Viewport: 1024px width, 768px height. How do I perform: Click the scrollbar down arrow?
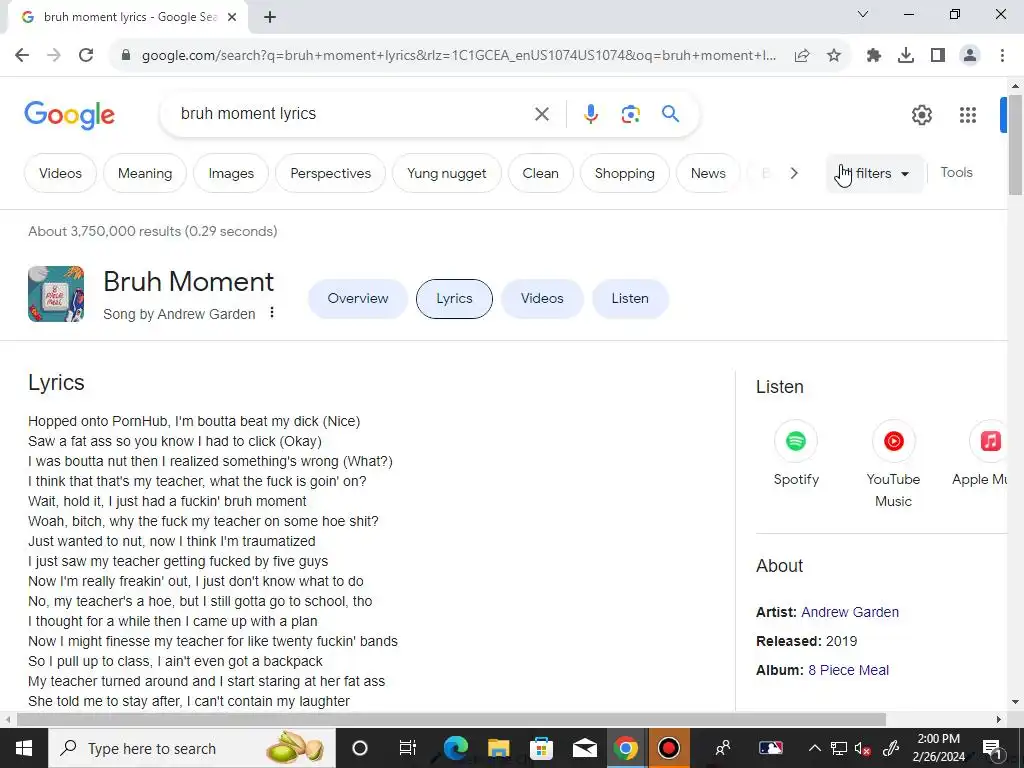pos(1015,703)
